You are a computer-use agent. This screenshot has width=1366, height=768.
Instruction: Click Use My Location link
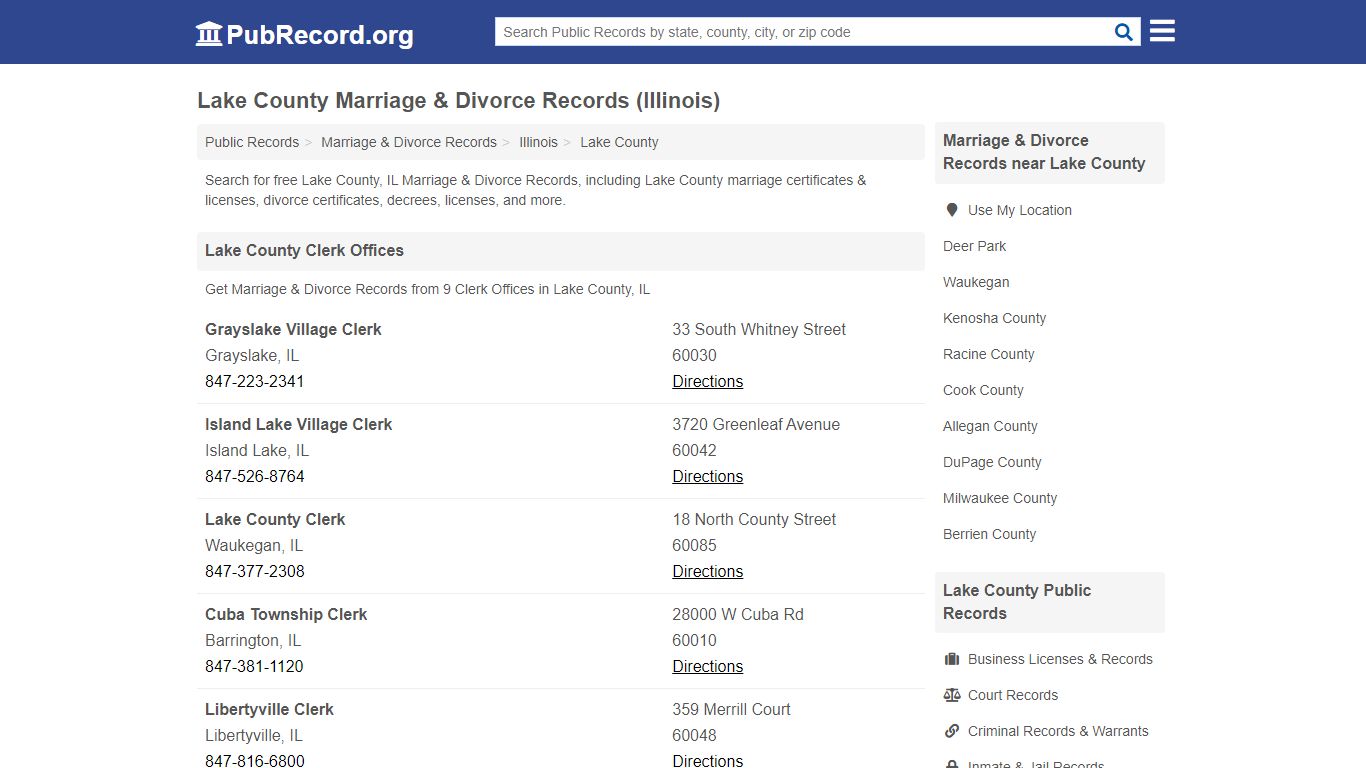[x=1019, y=210]
